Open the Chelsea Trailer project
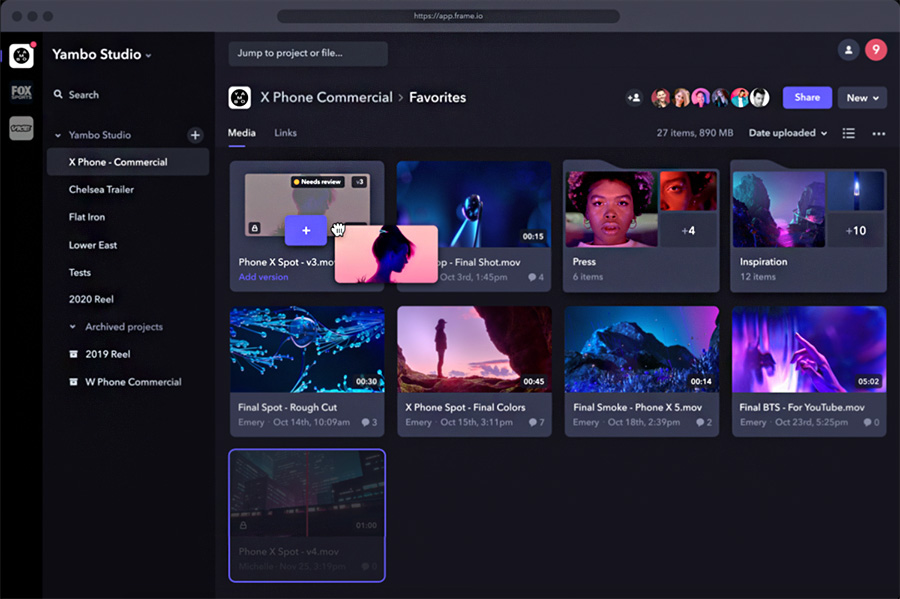The image size is (900, 599). (101, 189)
